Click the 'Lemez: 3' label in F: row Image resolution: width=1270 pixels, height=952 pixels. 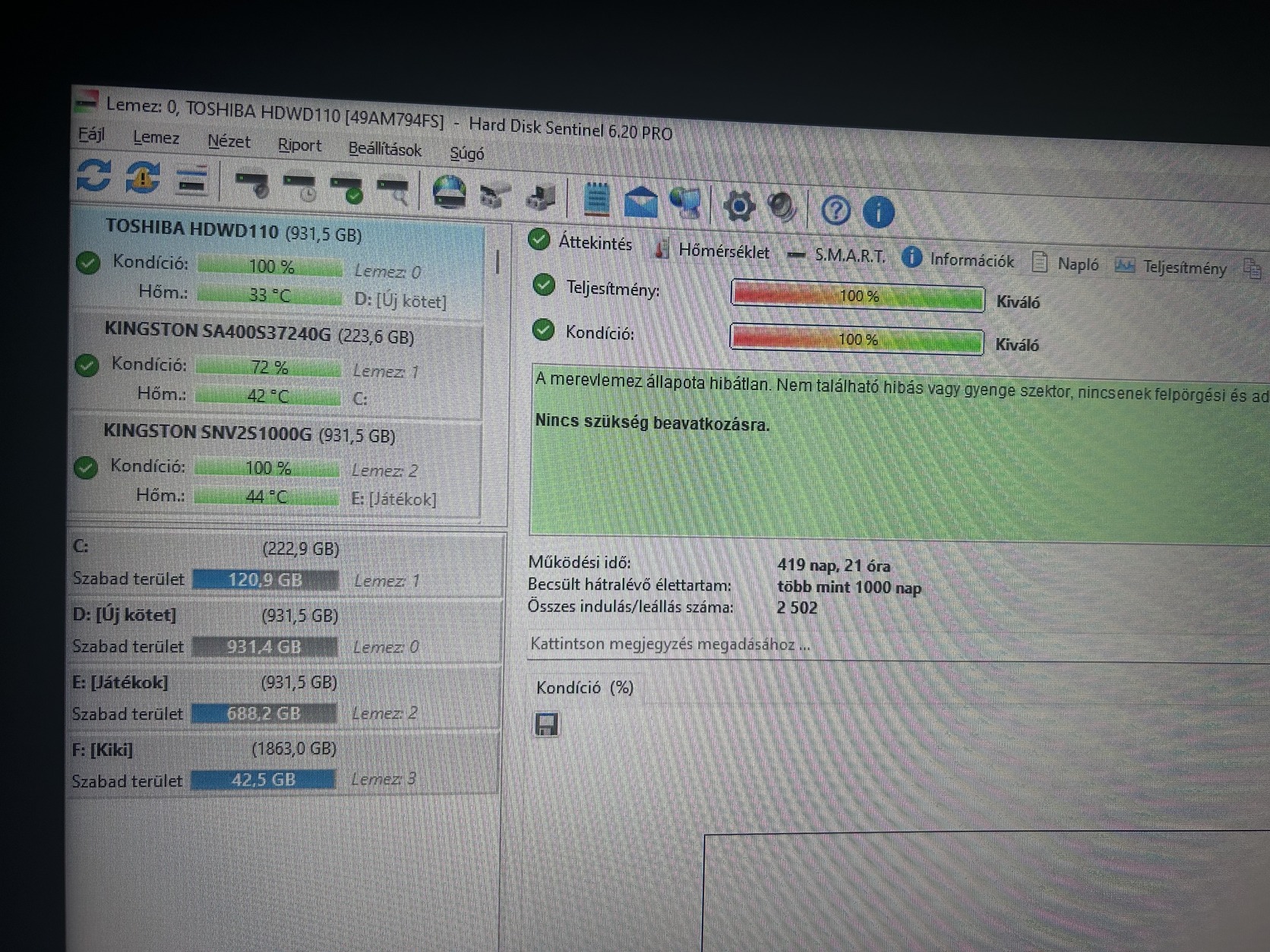384,779
